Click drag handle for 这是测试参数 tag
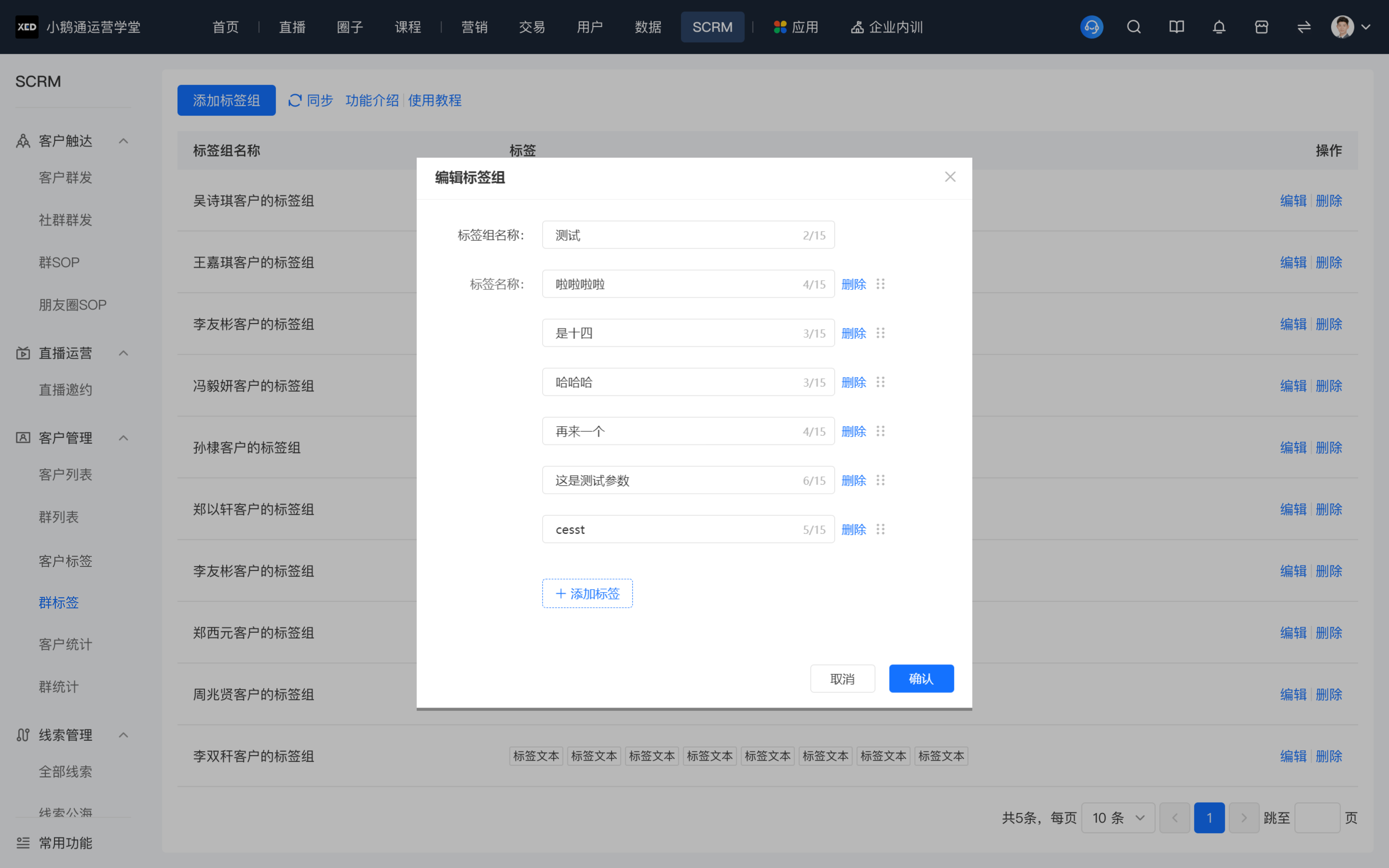Screen dimensions: 1389x868 coord(880,481)
